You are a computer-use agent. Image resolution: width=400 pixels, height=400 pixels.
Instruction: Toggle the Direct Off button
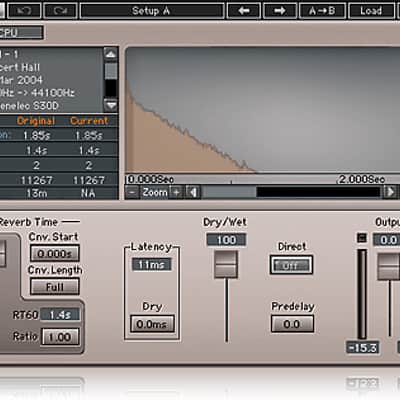(x=291, y=266)
